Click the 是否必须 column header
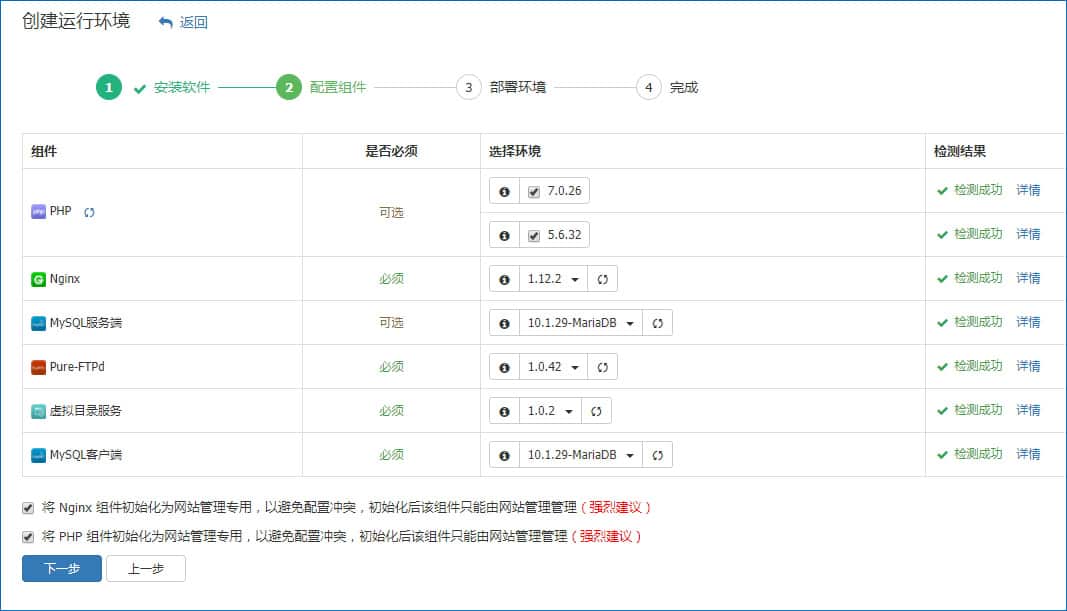Screen dimensions: 1067x611 (391, 151)
